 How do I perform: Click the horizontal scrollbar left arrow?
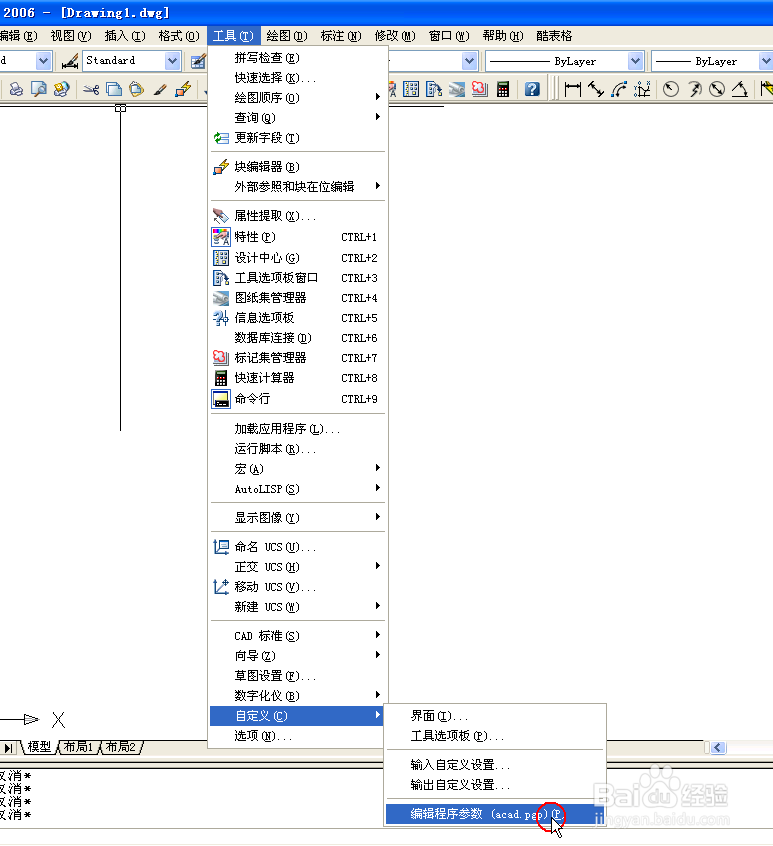718,747
